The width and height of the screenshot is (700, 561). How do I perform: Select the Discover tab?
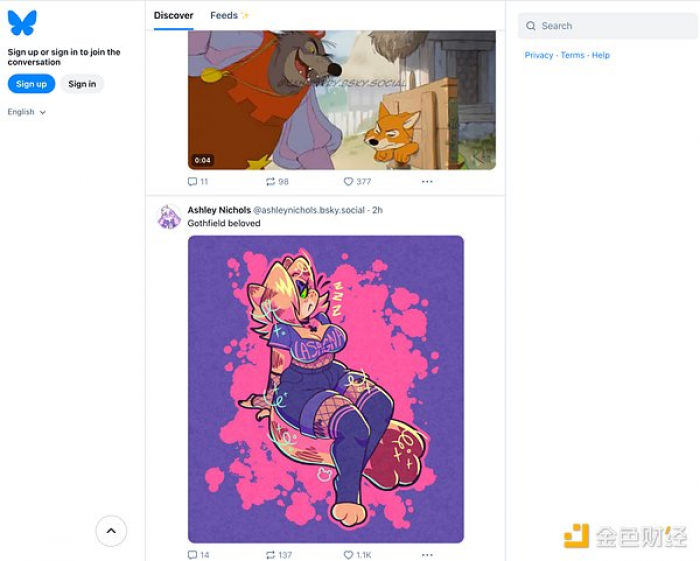pos(173,16)
